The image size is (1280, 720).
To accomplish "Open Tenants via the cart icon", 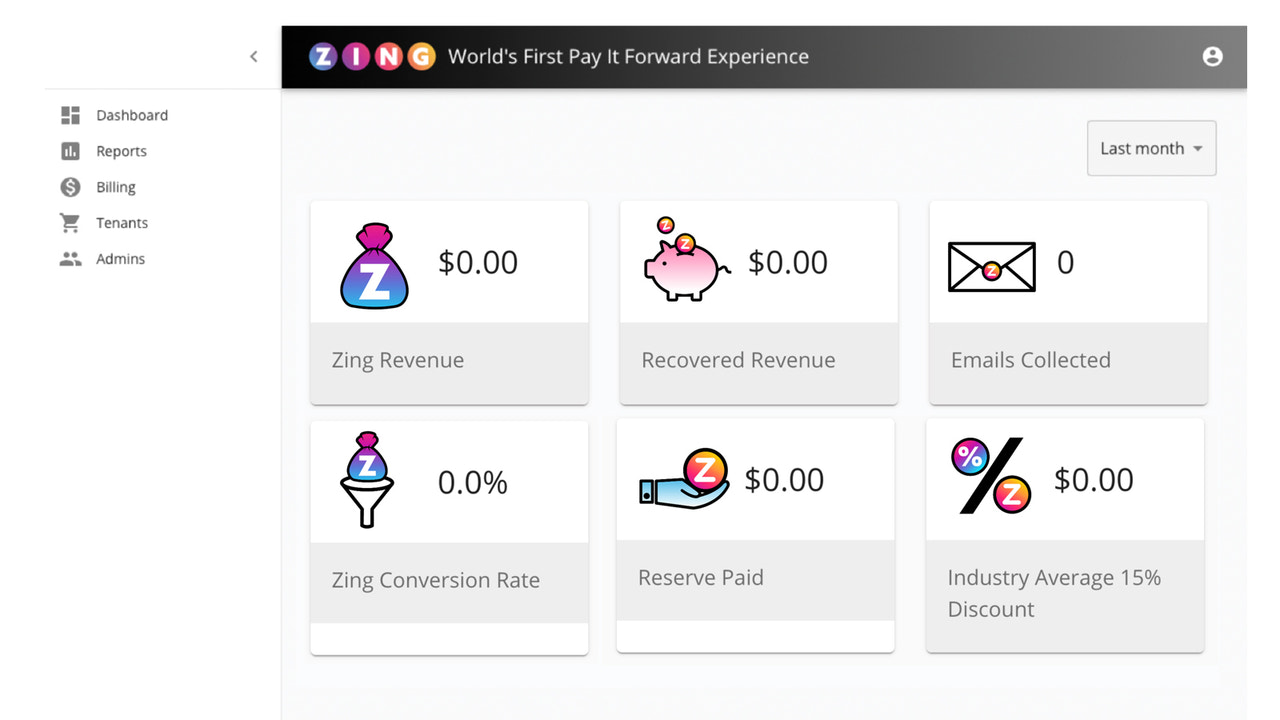I will 68,223.
